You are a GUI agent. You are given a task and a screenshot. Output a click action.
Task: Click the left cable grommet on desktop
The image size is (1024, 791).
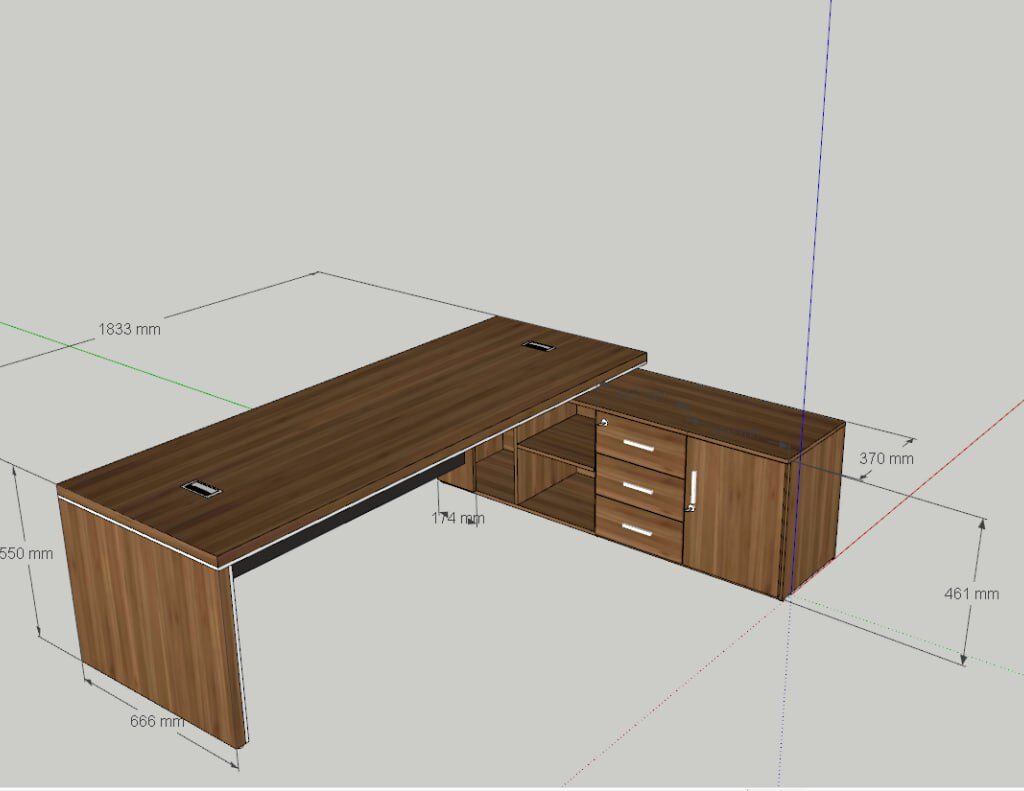(201, 488)
